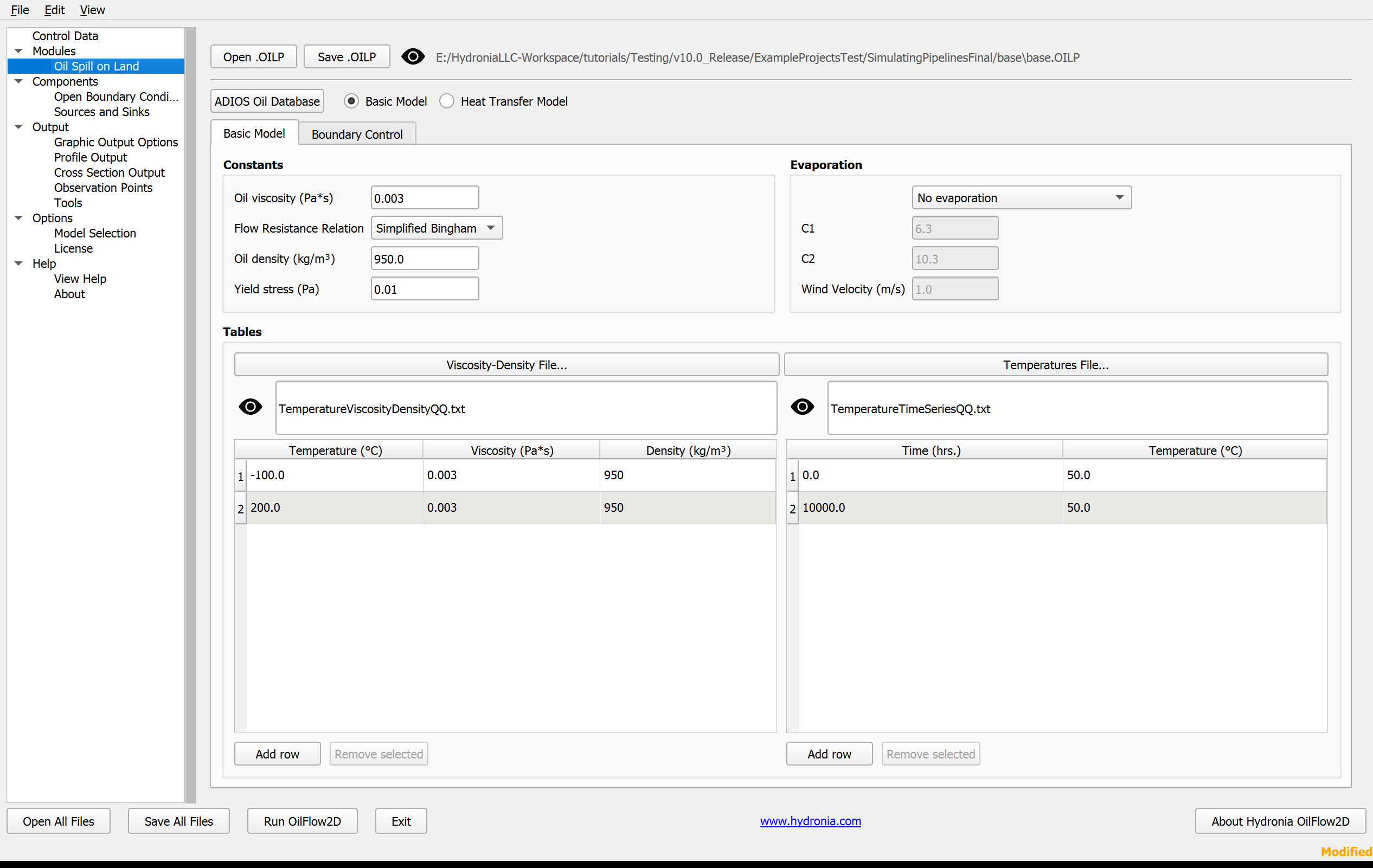
Task: Select the Basic Model radio button
Action: tap(351, 101)
